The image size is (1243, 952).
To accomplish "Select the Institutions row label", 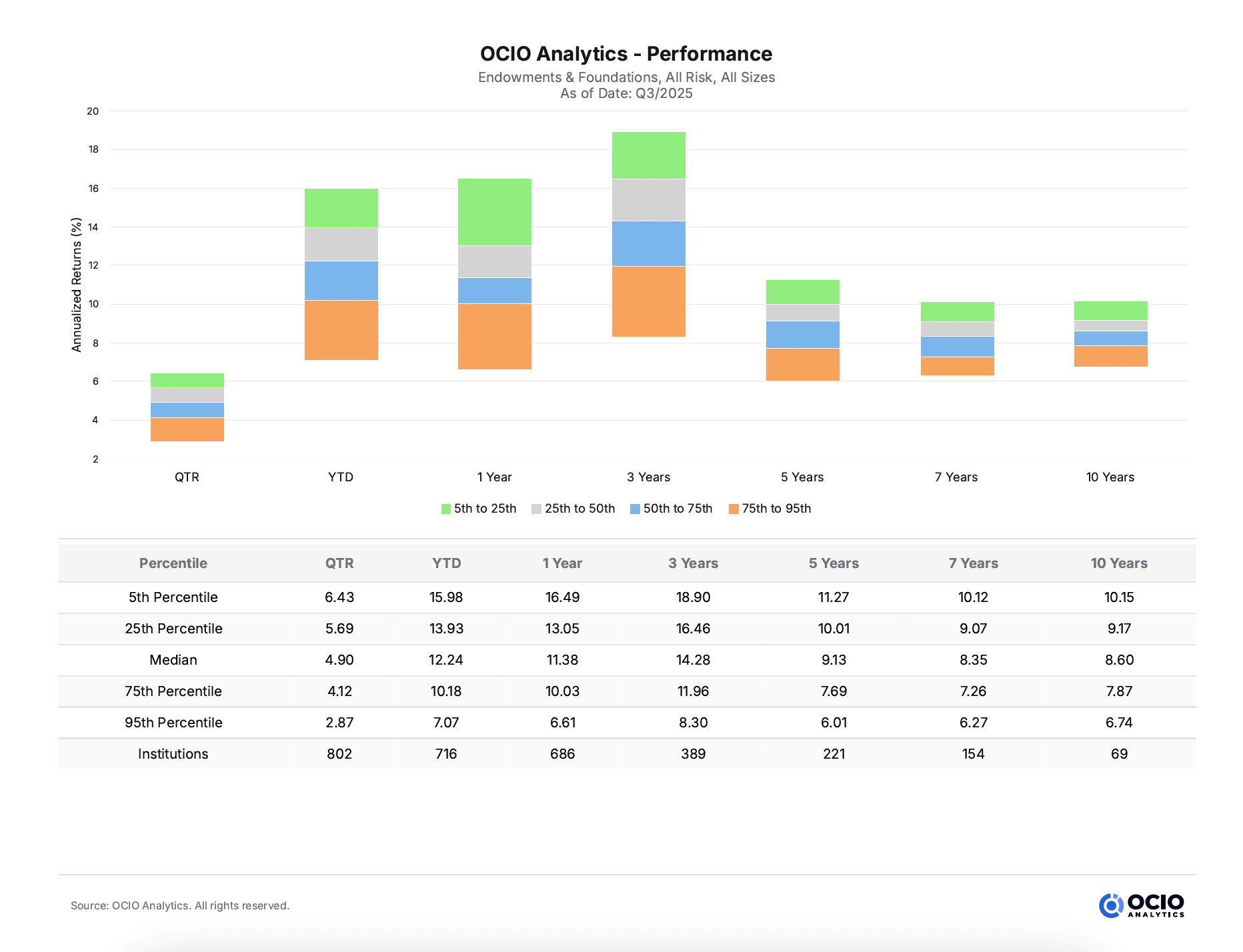I will (x=173, y=754).
